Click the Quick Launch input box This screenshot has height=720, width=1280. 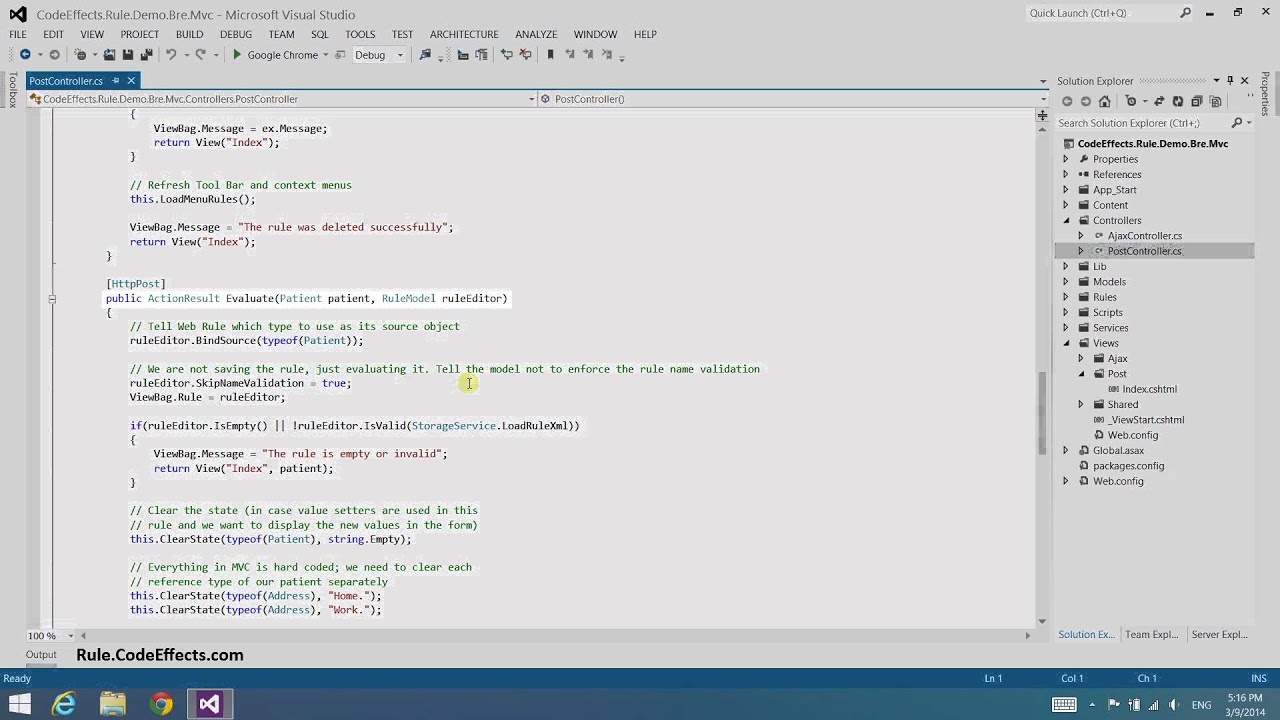pos(1100,13)
